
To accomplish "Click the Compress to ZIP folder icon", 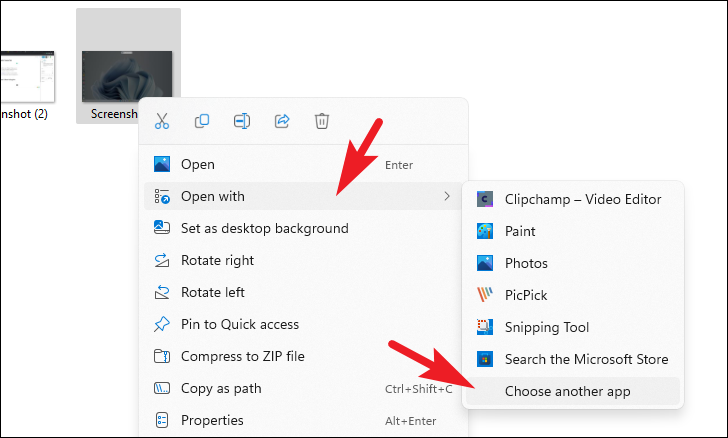I will [162, 356].
